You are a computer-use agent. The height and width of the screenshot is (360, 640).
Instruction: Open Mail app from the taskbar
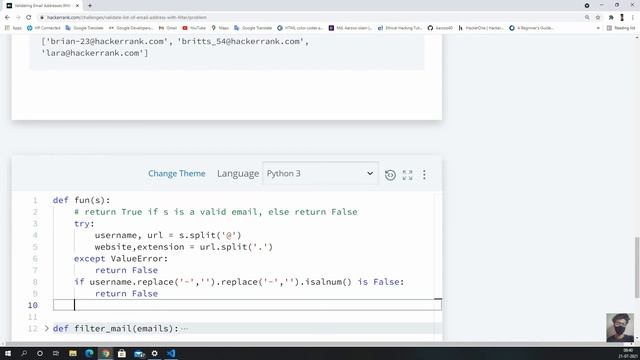pyautogui.click(x=139, y=353)
